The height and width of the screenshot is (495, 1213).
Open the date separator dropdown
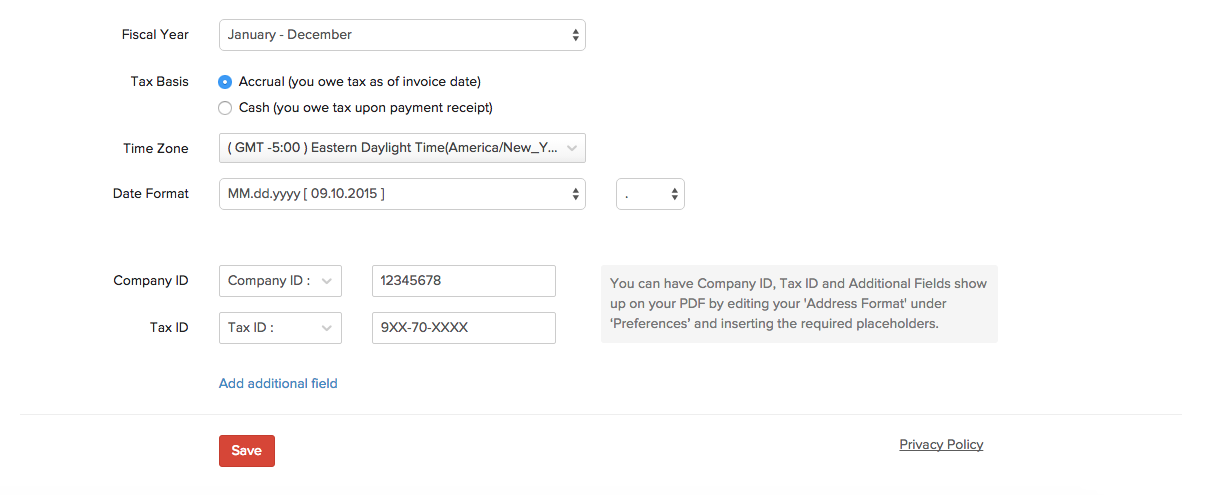pyautogui.click(x=649, y=194)
